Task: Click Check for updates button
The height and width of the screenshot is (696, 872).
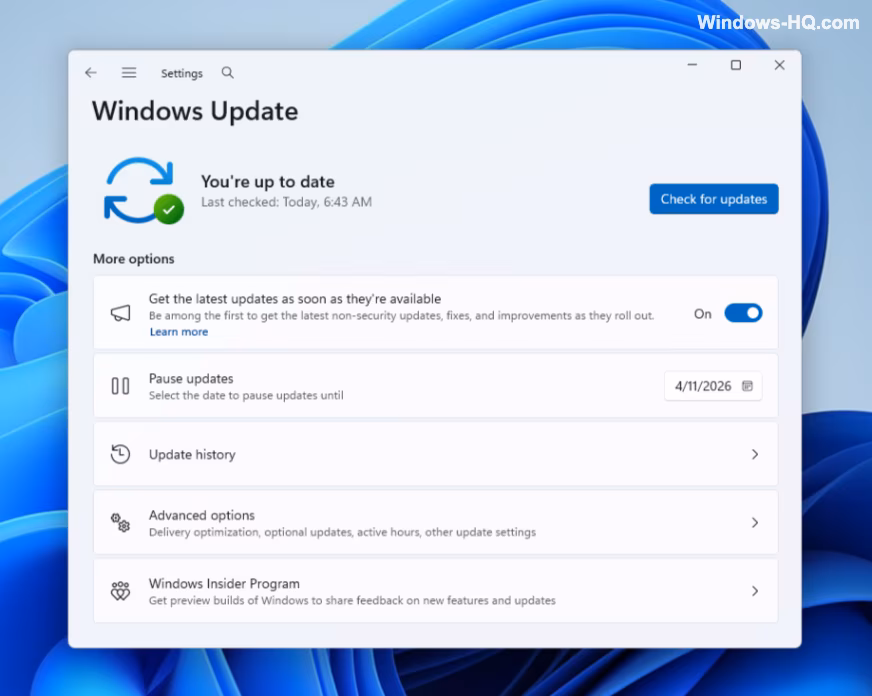Action: pos(714,199)
